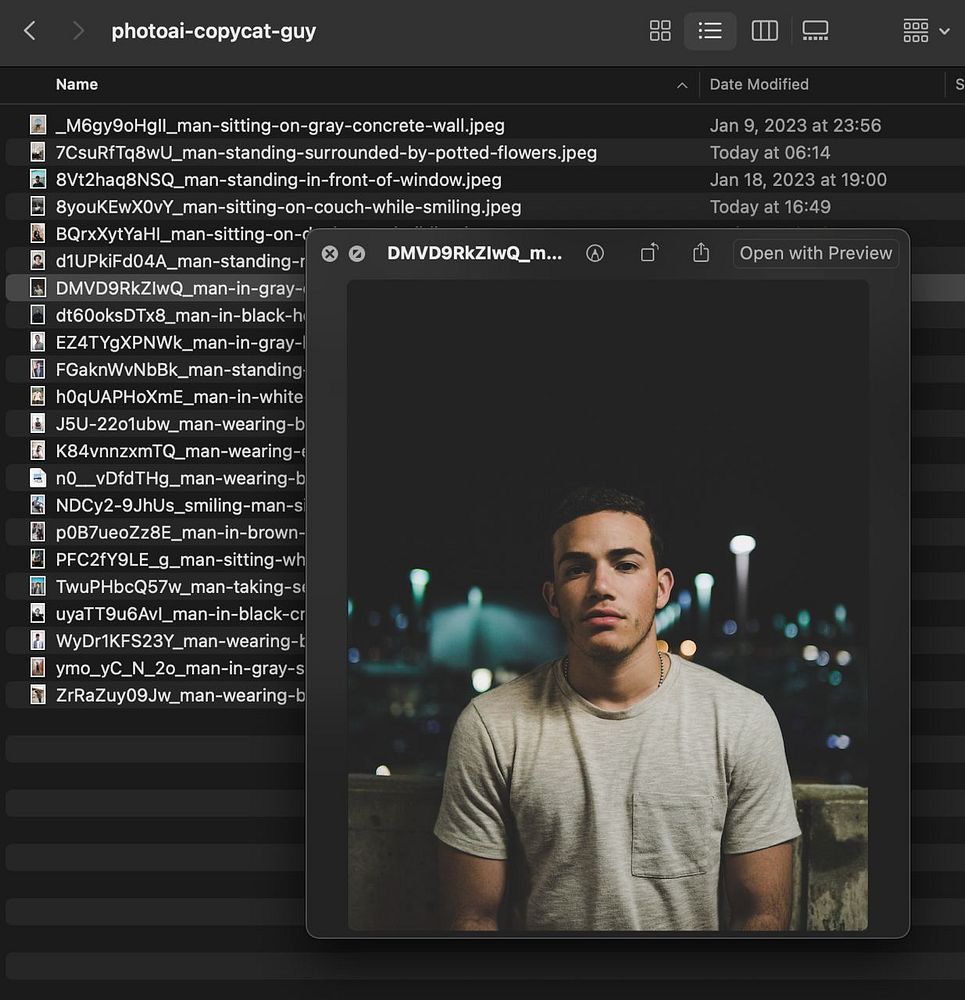The image size is (965, 1000).
Task: Expand Quick Look to full screen
Action: pos(357,254)
